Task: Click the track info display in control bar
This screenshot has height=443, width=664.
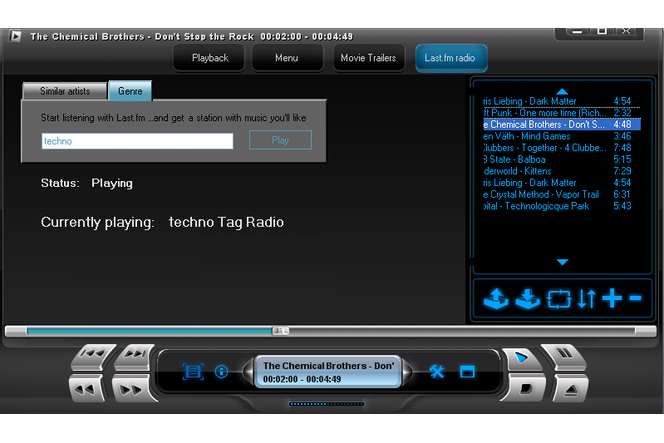Action: pyautogui.click(x=328, y=372)
